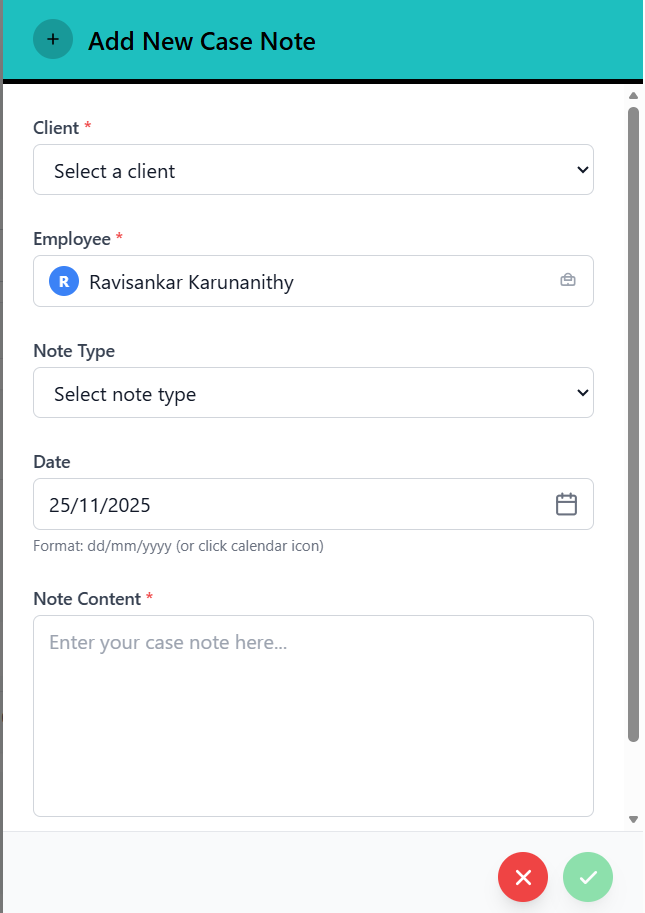Save note with green checkmark button
This screenshot has height=913, width=645.
(588, 877)
